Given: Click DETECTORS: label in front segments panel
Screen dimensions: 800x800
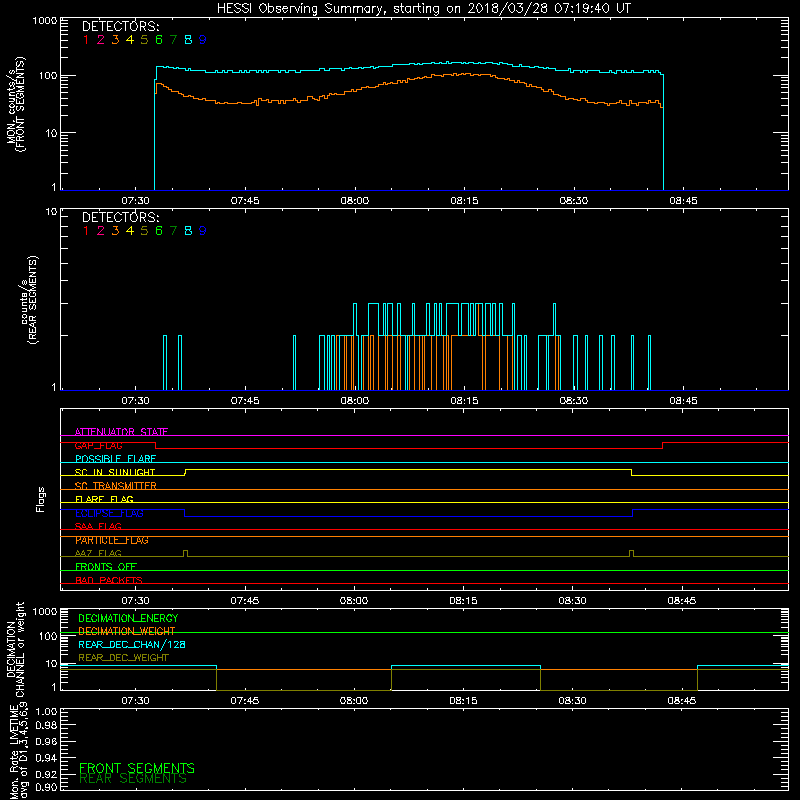Looking at the screenshot, I should click(121, 27).
